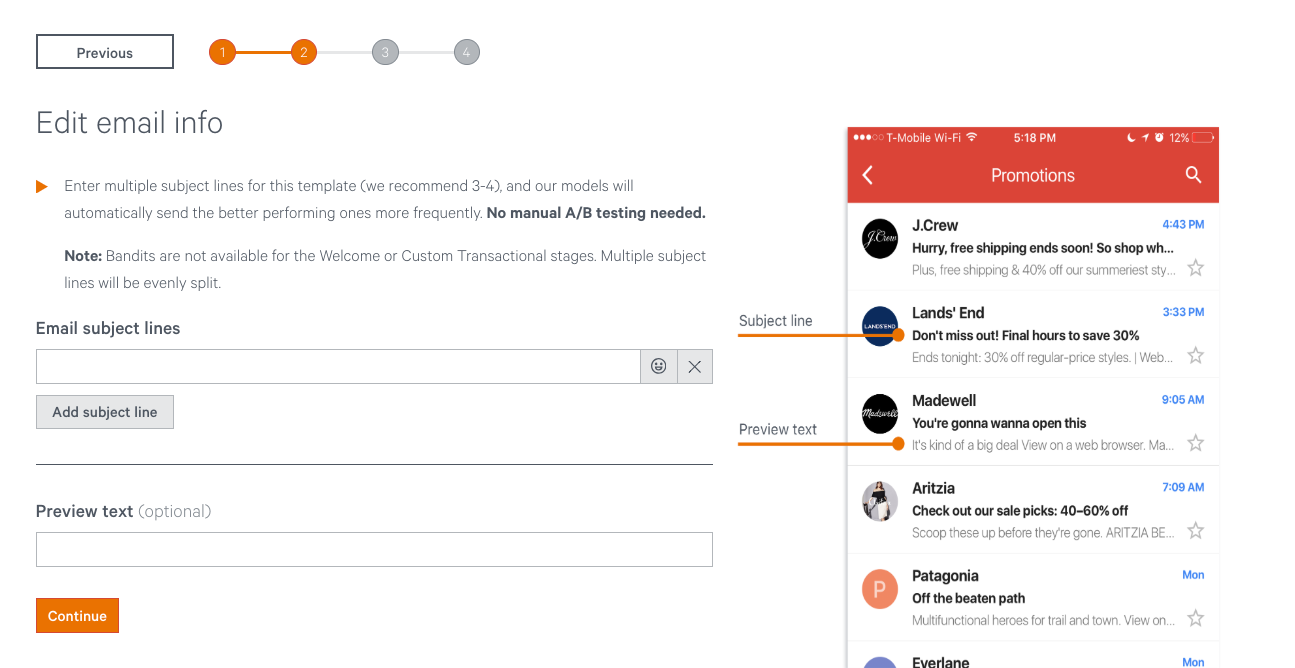The height and width of the screenshot is (668, 1295).
Task: Star the Aritzia email
Action: click(1195, 531)
